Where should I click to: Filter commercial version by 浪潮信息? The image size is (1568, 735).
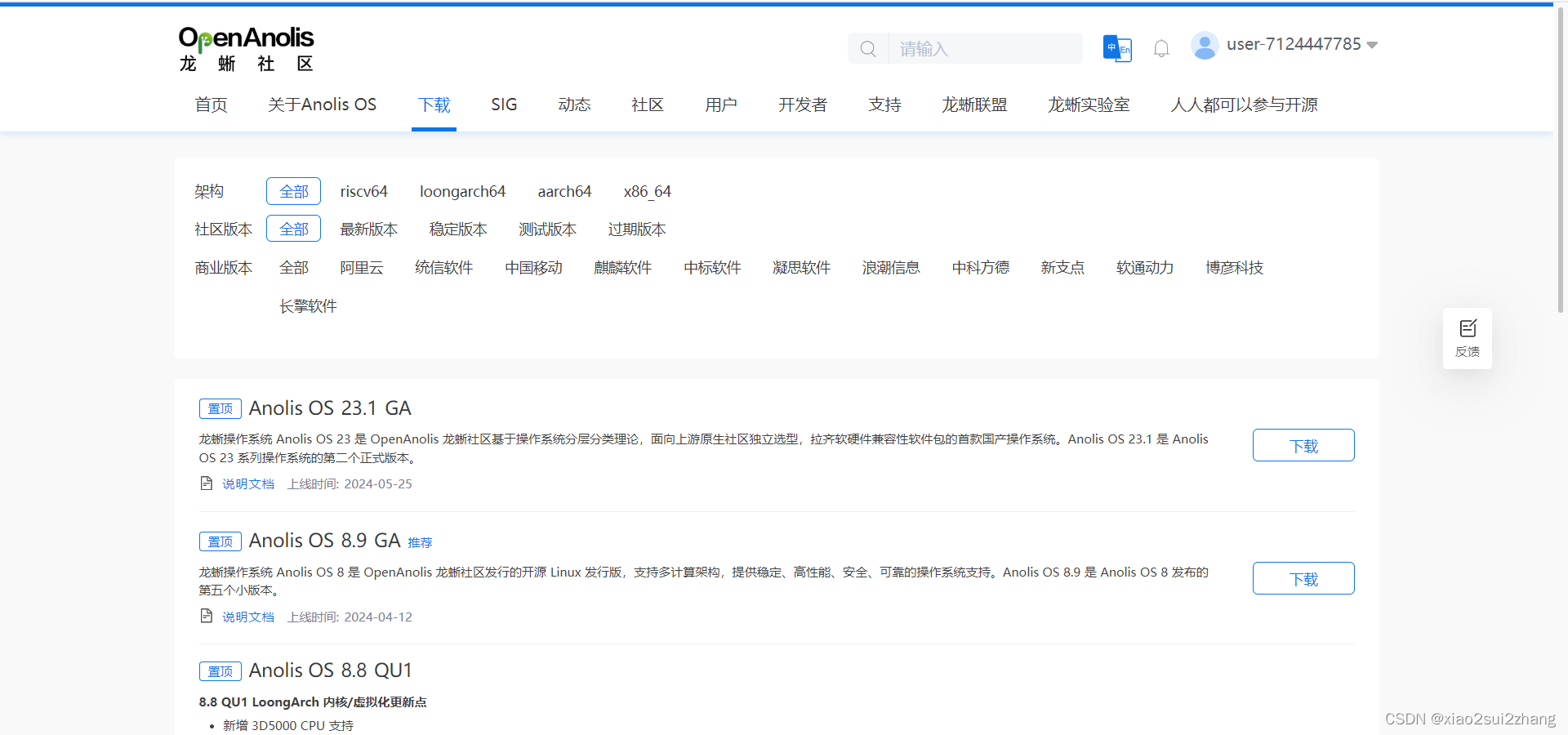pos(891,268)
